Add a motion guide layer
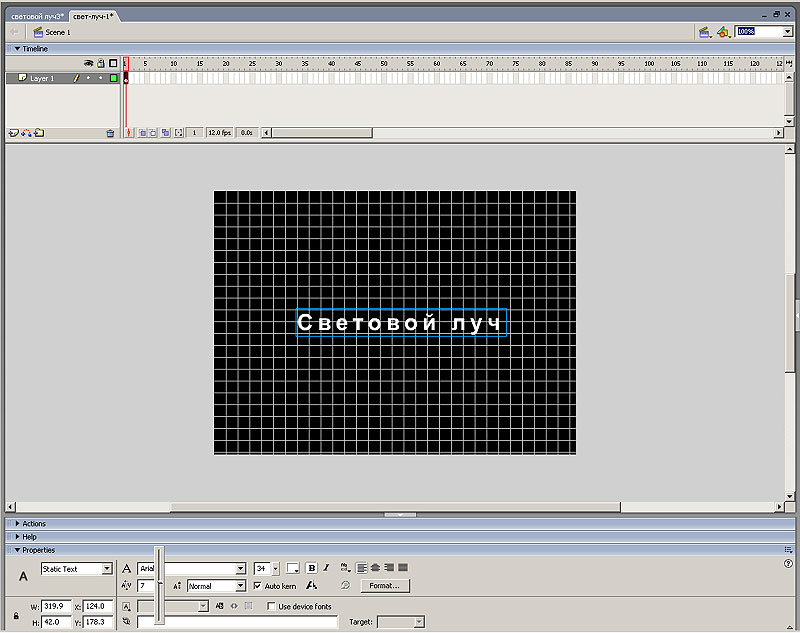The image size is (800, 633). pyautogui.click(x=26, y=132)
